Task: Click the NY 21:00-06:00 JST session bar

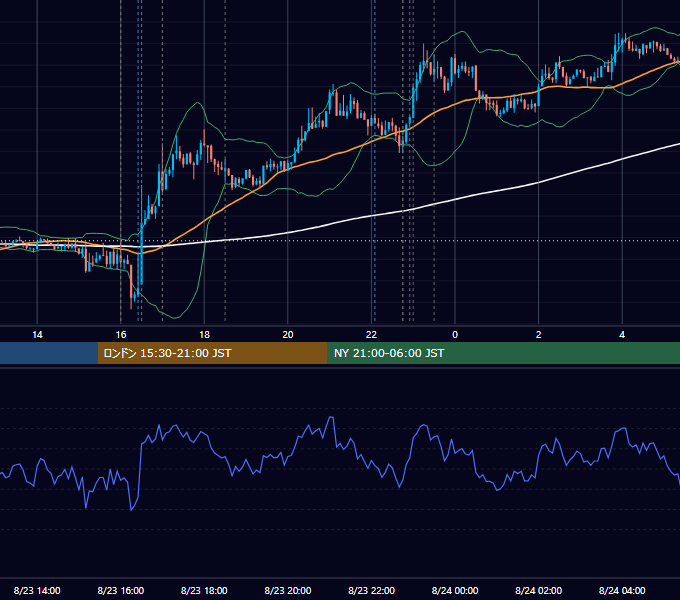Action: (x=503, y=353)
